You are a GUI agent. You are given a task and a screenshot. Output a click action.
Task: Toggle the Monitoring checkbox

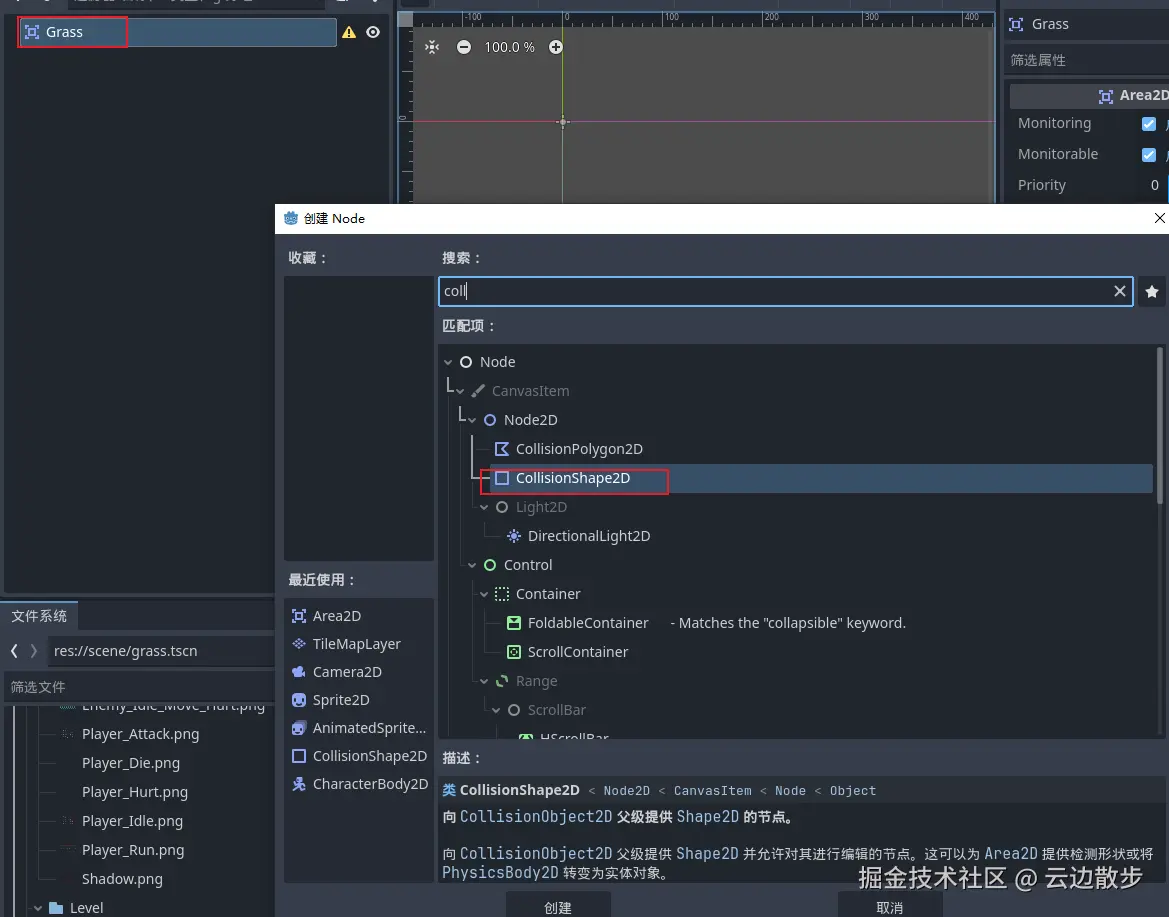(1149, 124)
